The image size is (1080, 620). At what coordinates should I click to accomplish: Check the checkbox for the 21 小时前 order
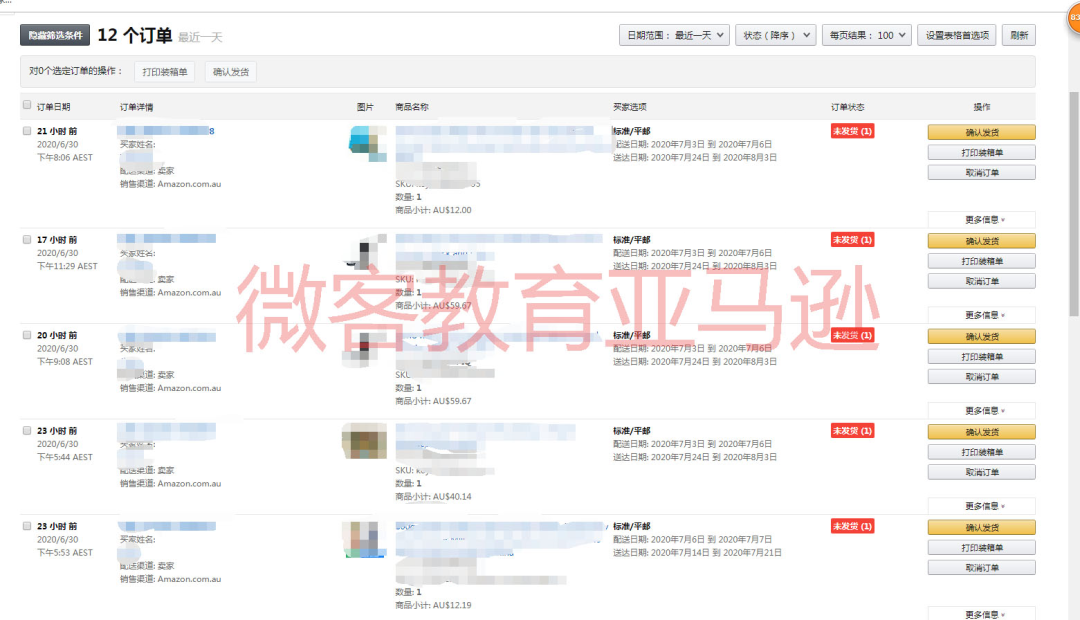[27, 130]
